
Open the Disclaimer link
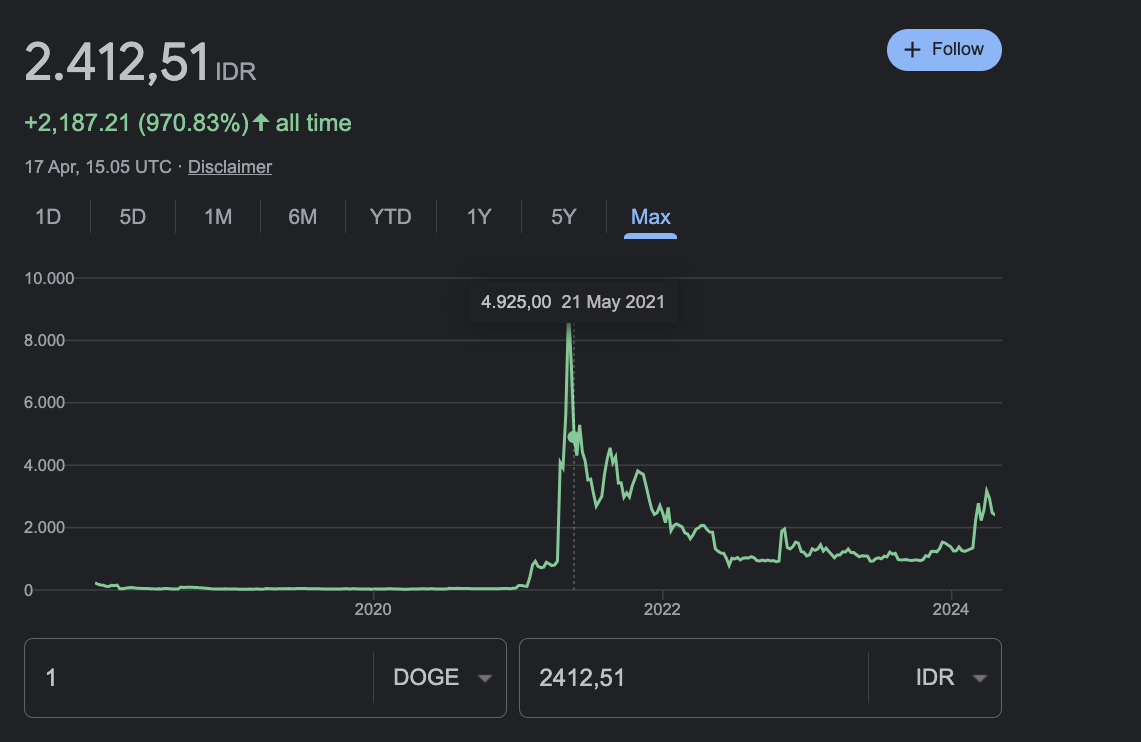click(x=229, y=167)
